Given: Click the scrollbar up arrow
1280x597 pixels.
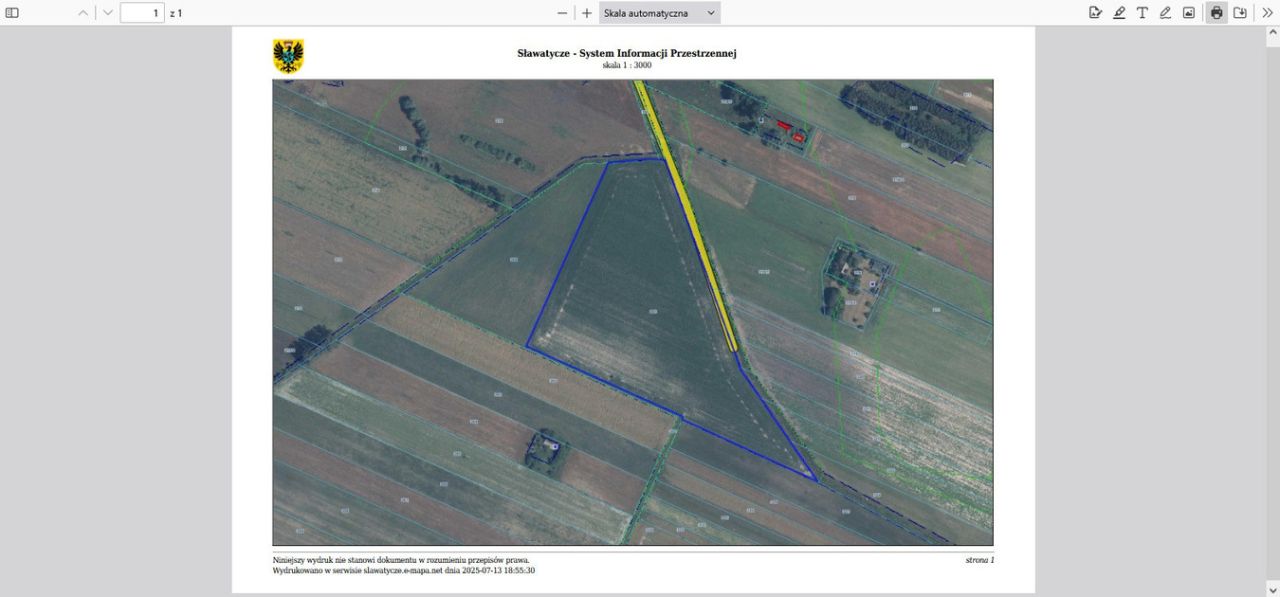Looking at the screenshot, I should (1273, 33).
